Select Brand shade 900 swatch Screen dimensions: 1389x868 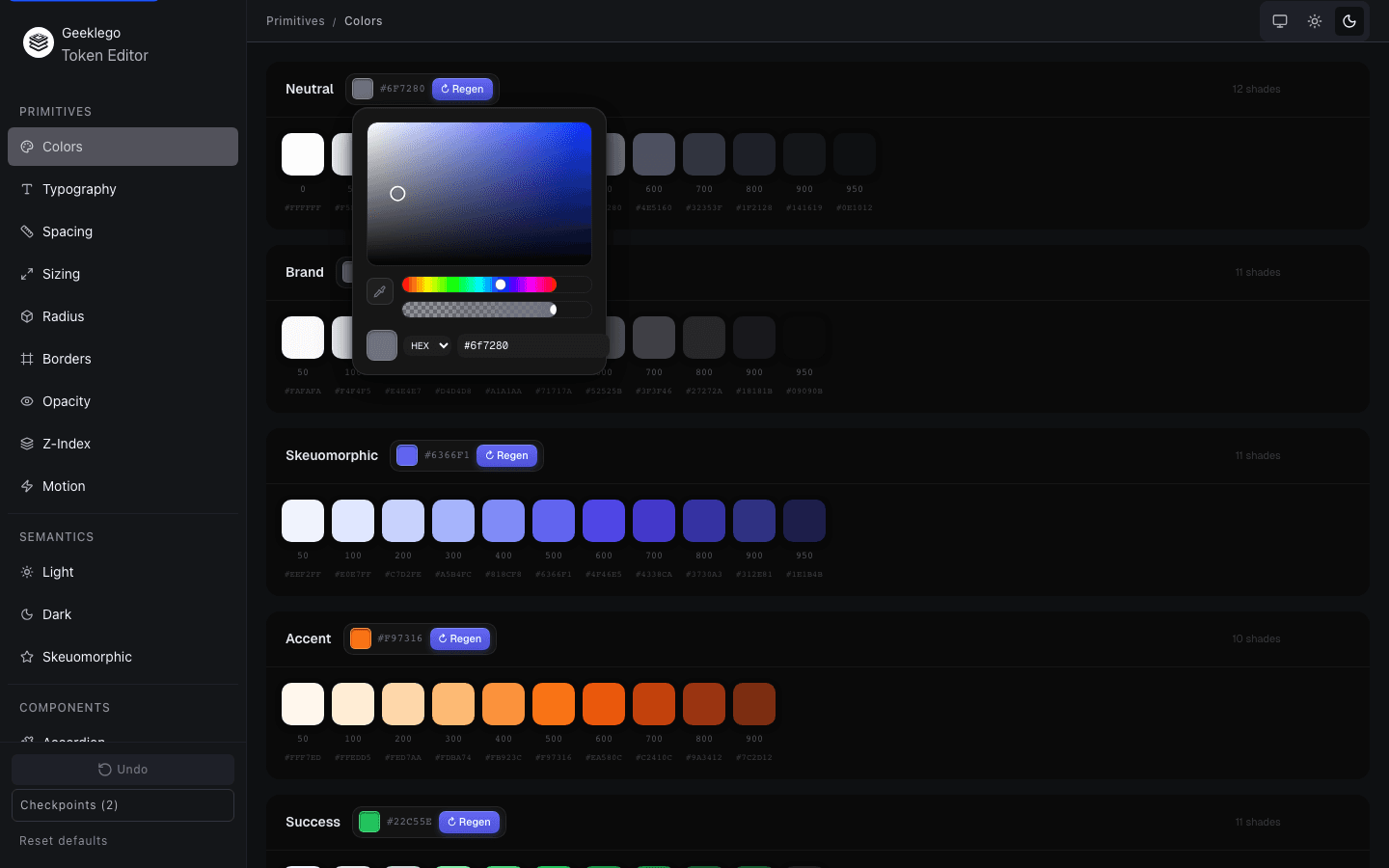click(754, 338)
